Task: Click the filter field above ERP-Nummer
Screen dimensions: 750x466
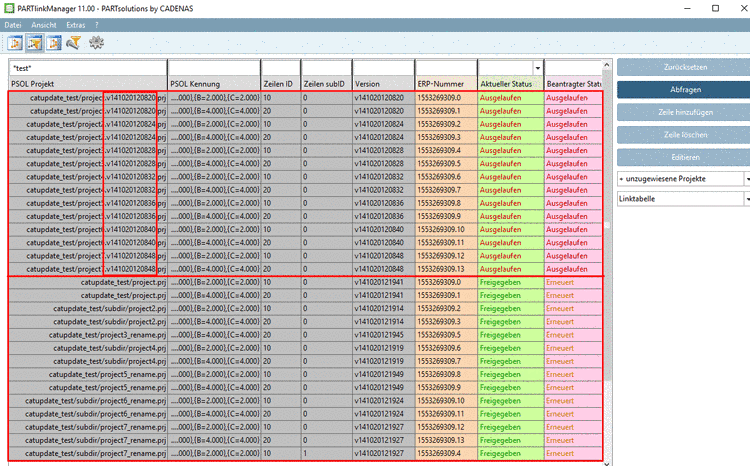Action: click(x=446, y=68)
